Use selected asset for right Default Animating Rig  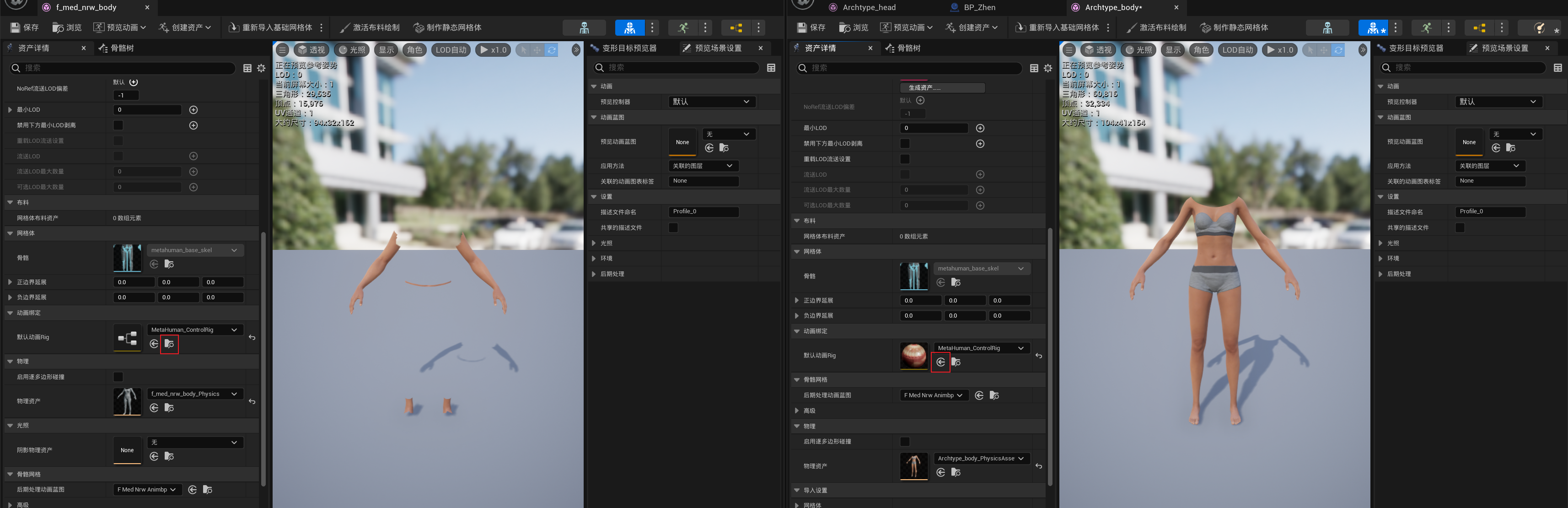coord(940,362)
